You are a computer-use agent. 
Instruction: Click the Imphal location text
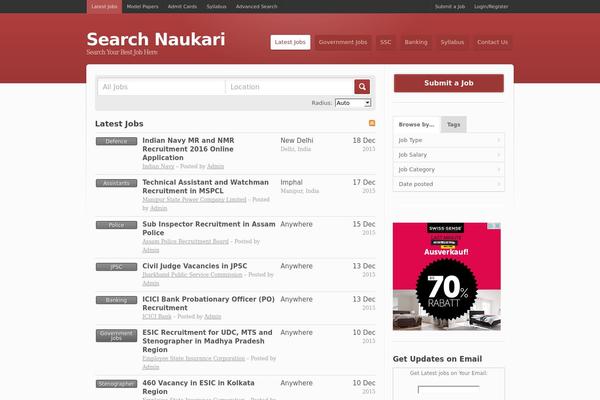coord(292,182)
